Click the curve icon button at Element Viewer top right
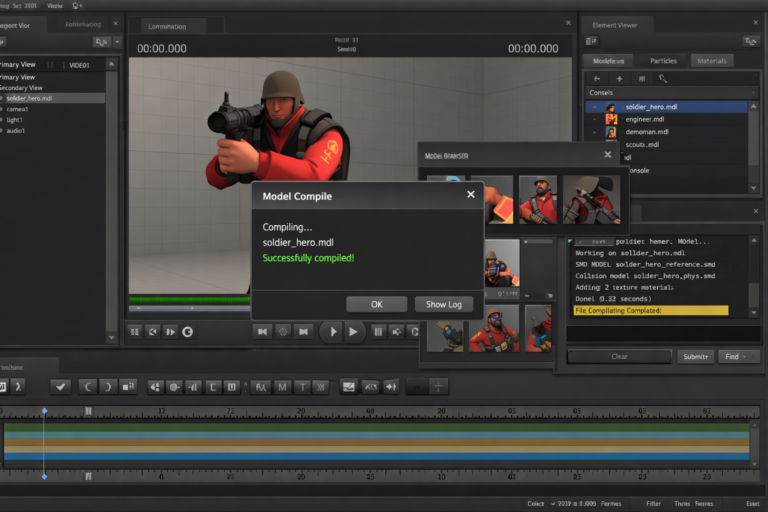 pyautogui.click(x=750, y=42)
